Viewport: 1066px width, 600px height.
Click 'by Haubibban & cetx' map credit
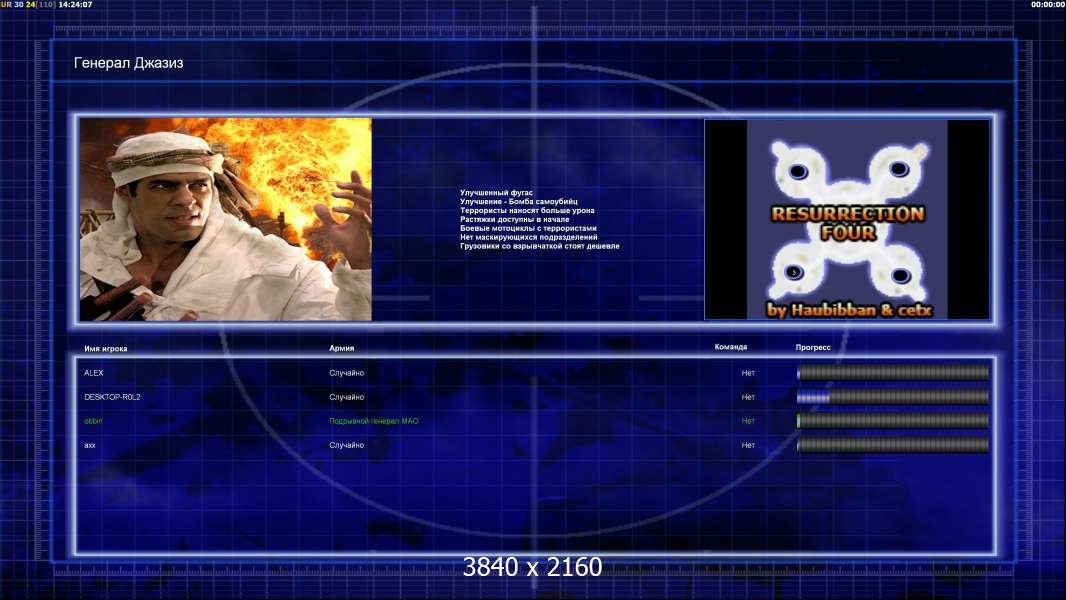click(849, 311)
